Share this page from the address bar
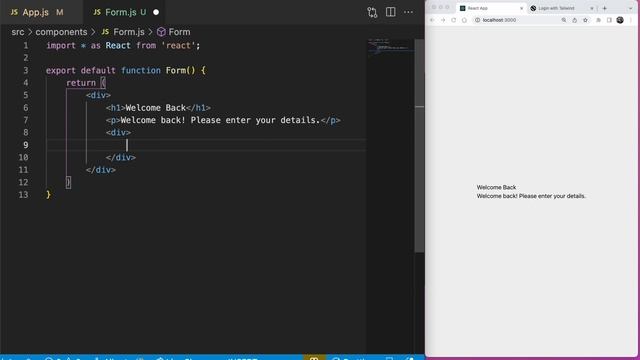This screenshot has height=360, width=640. 574,20
